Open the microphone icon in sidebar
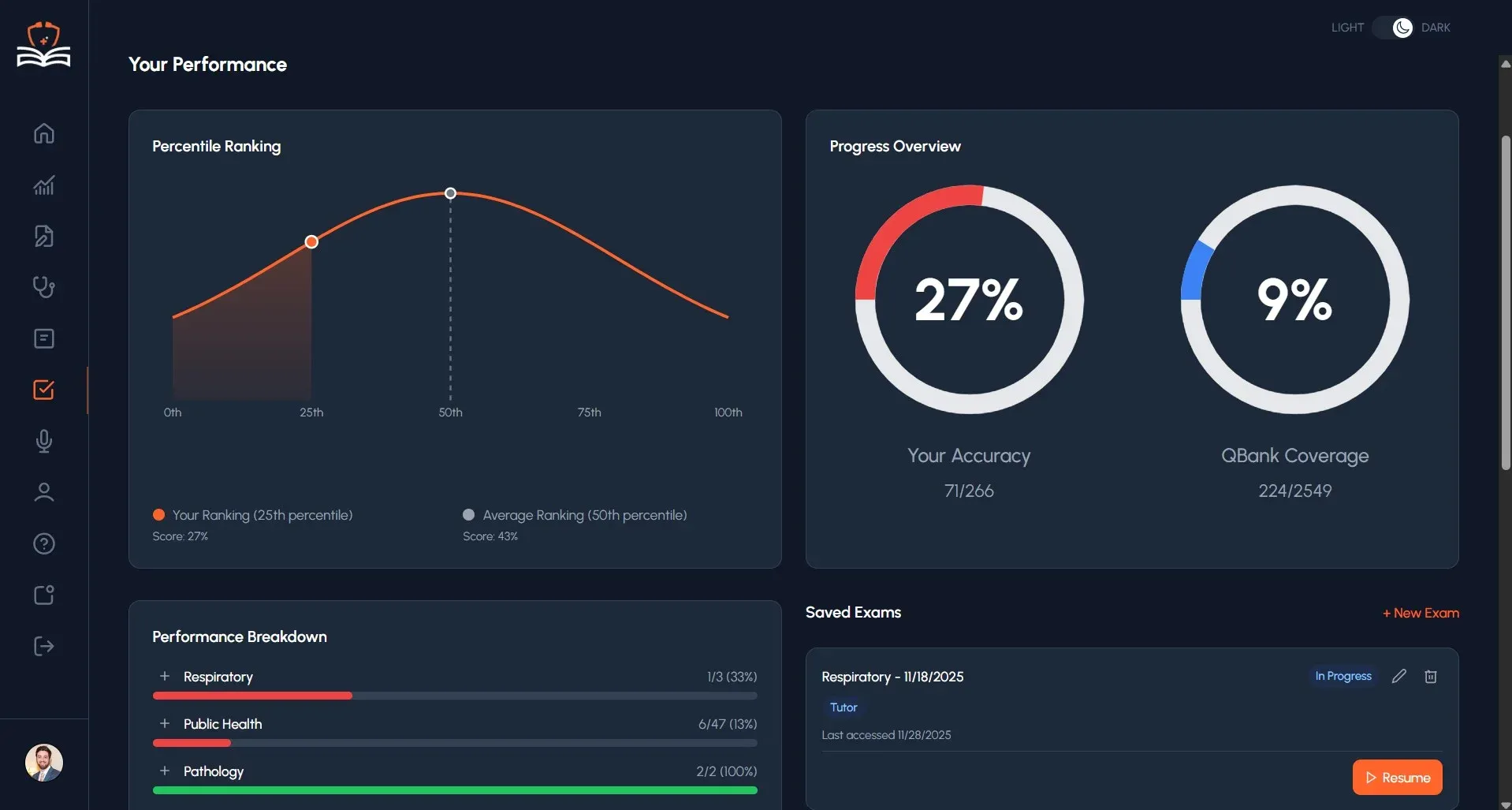The width and height of the screenshot is (1512, 810). click(44, 441)
